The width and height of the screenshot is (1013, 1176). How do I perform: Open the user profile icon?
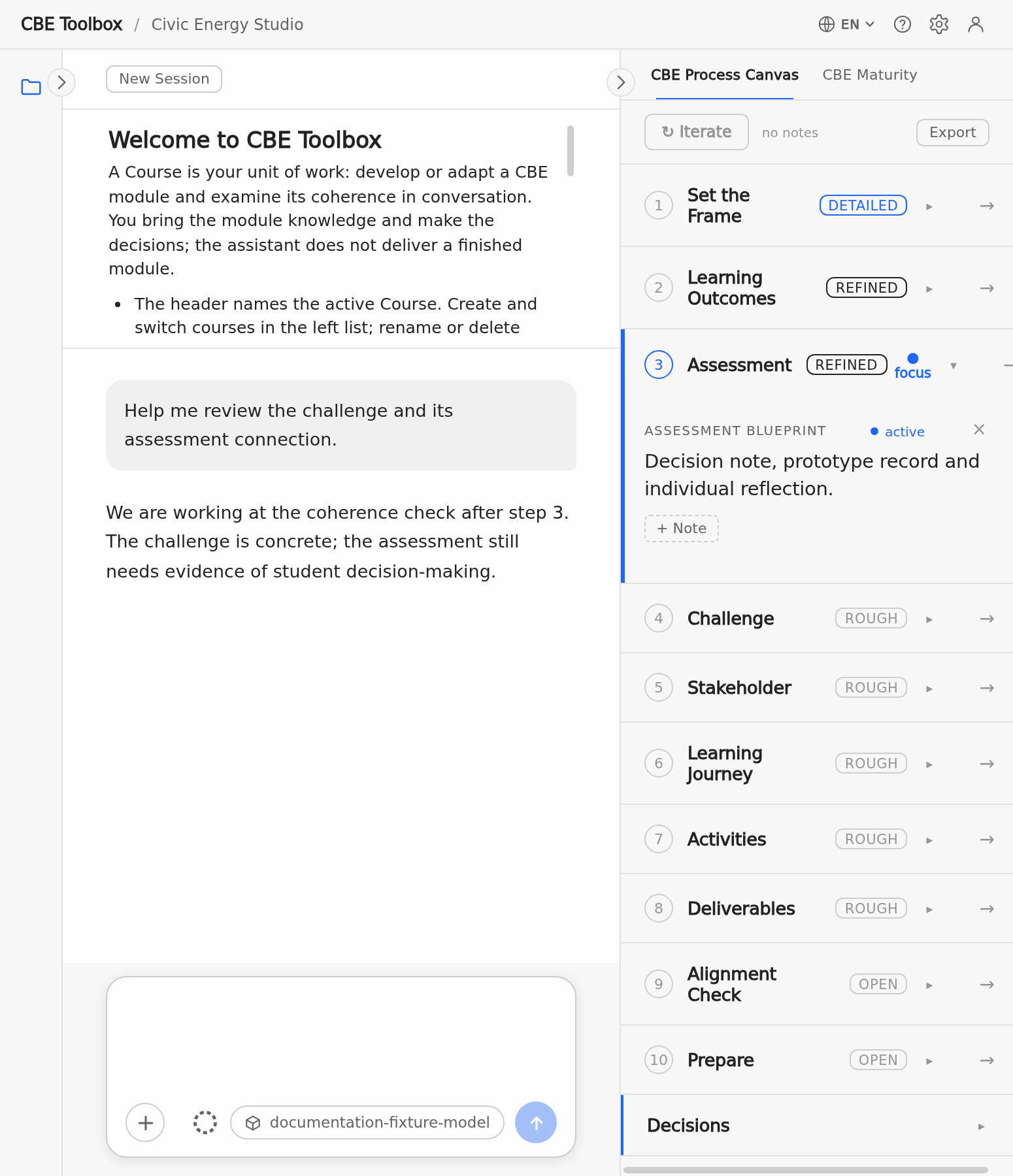[976, 24]
